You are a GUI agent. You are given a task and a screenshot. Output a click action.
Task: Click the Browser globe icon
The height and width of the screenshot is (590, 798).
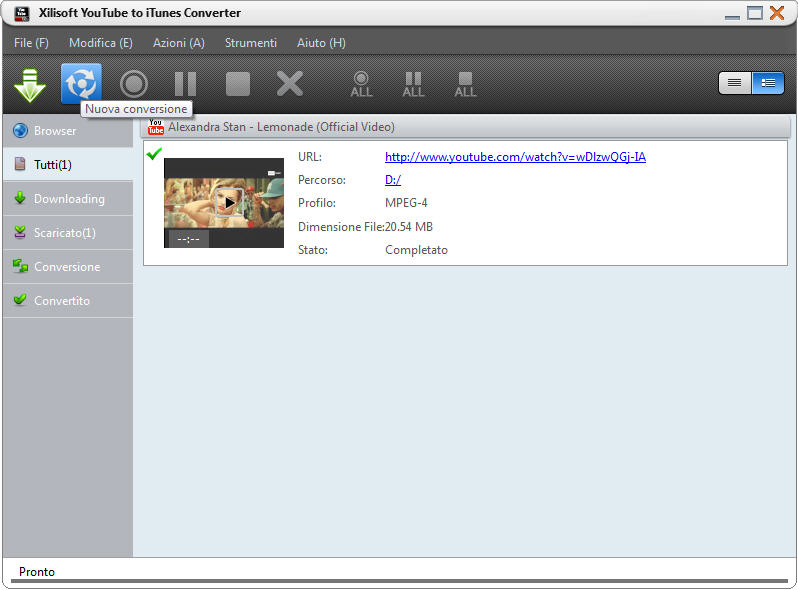coord(20,130)
